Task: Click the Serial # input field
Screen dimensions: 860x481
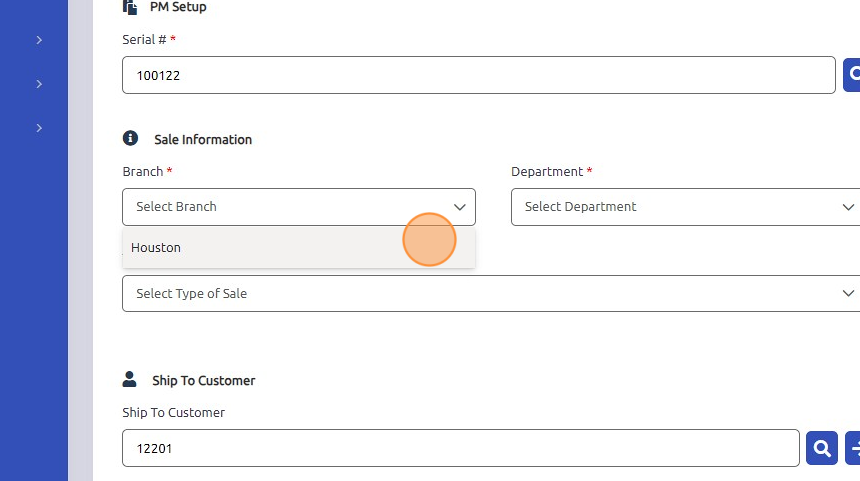Action: (x=479, y=75)
